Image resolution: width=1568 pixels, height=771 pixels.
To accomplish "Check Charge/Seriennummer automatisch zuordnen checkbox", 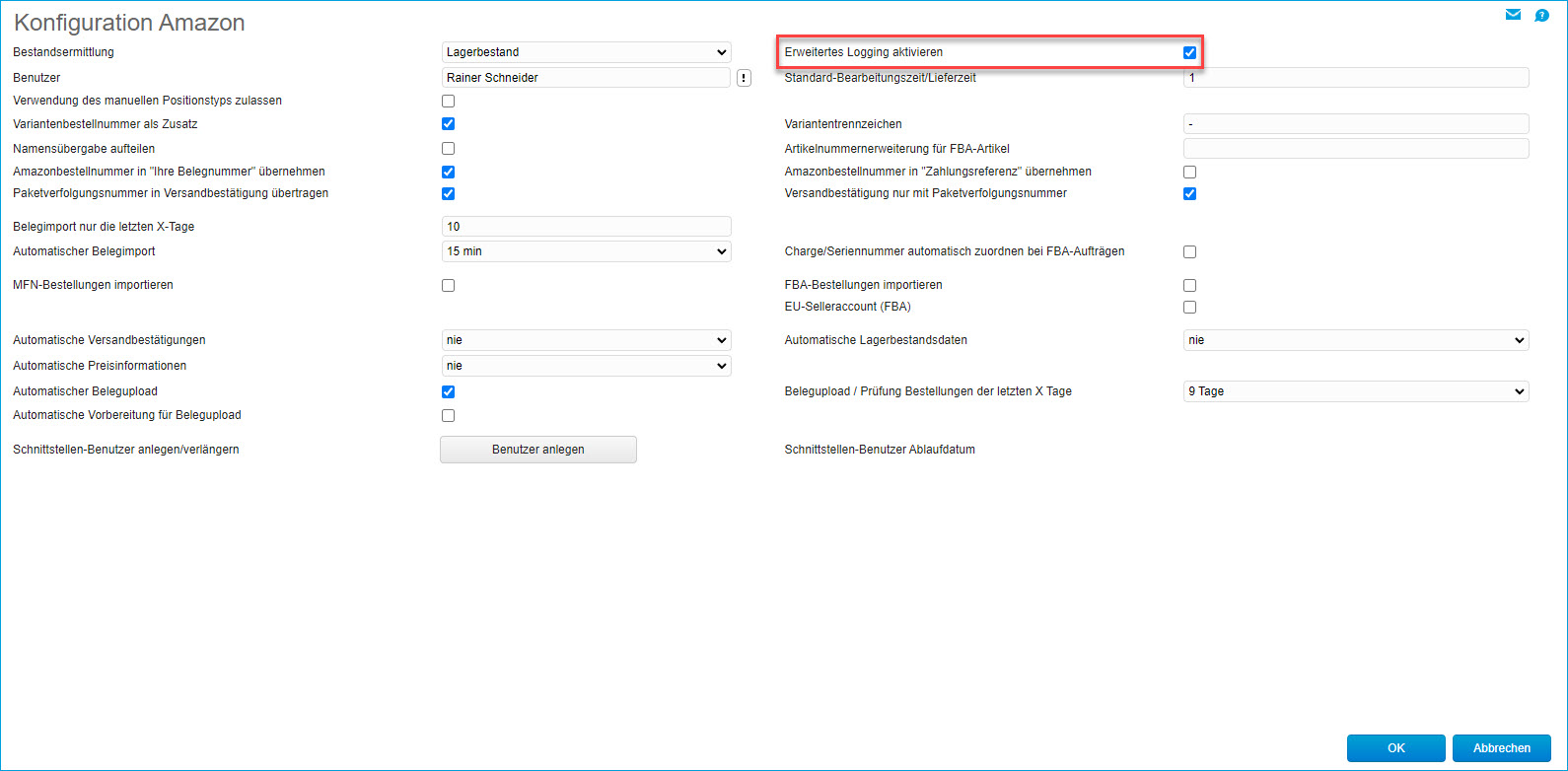I will click(x=1189, y=251).
